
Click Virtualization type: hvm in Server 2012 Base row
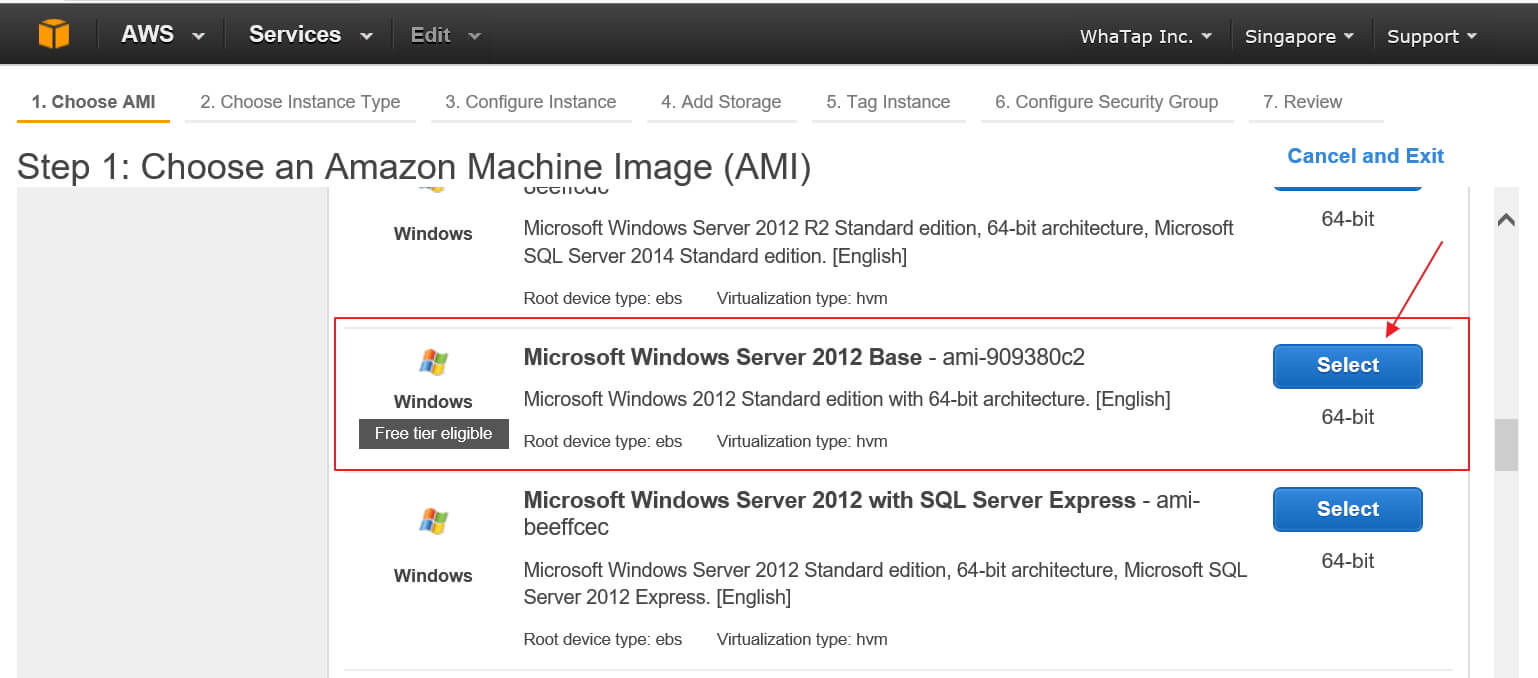pyautogui.click(x=802, y=441)
